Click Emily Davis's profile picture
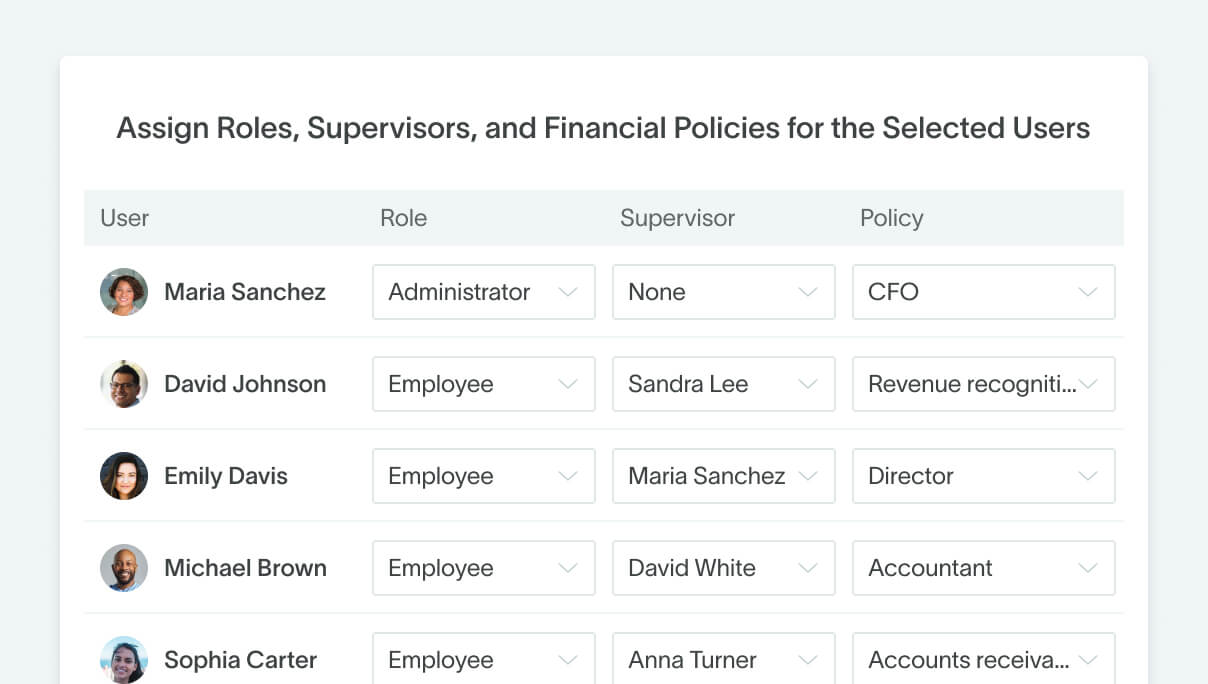This screenshot has width=1208, height=684. click(124, 476)
